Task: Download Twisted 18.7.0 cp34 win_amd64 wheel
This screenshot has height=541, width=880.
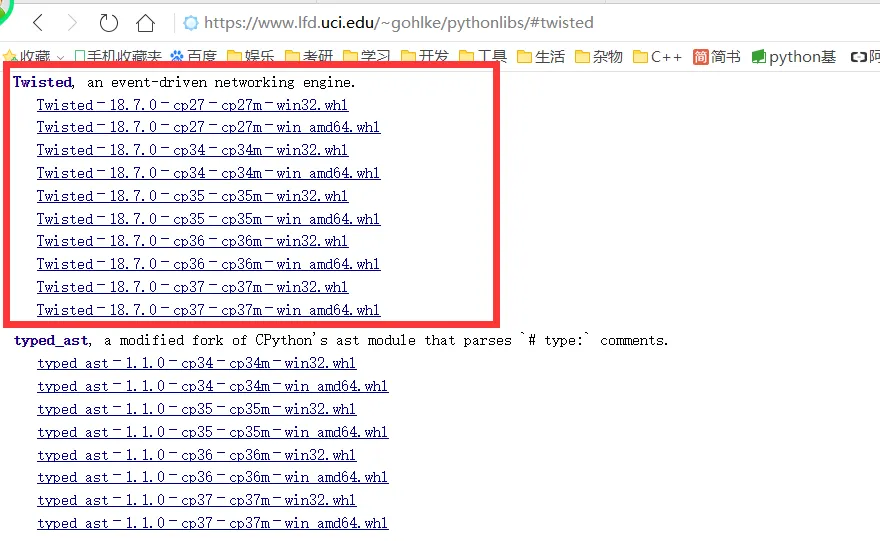Action: pos(208,173)
